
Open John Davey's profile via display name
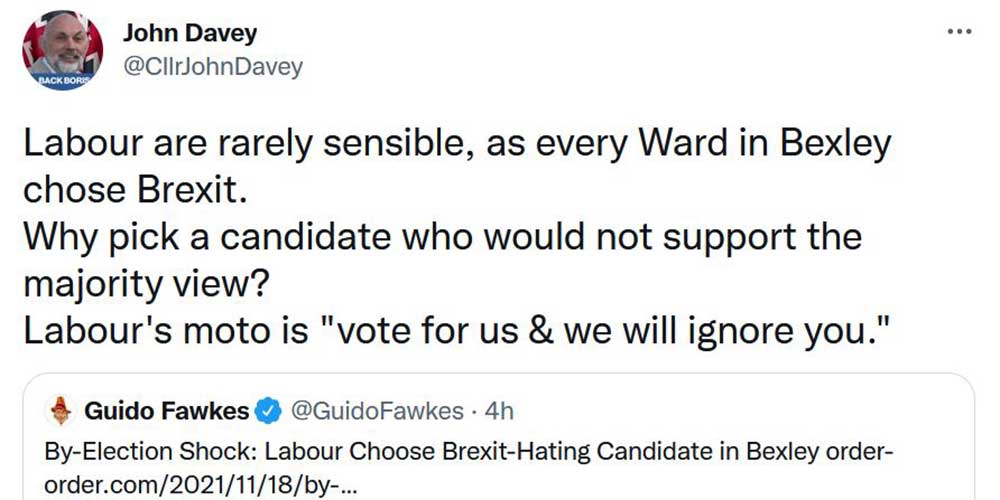pos(189,32)
